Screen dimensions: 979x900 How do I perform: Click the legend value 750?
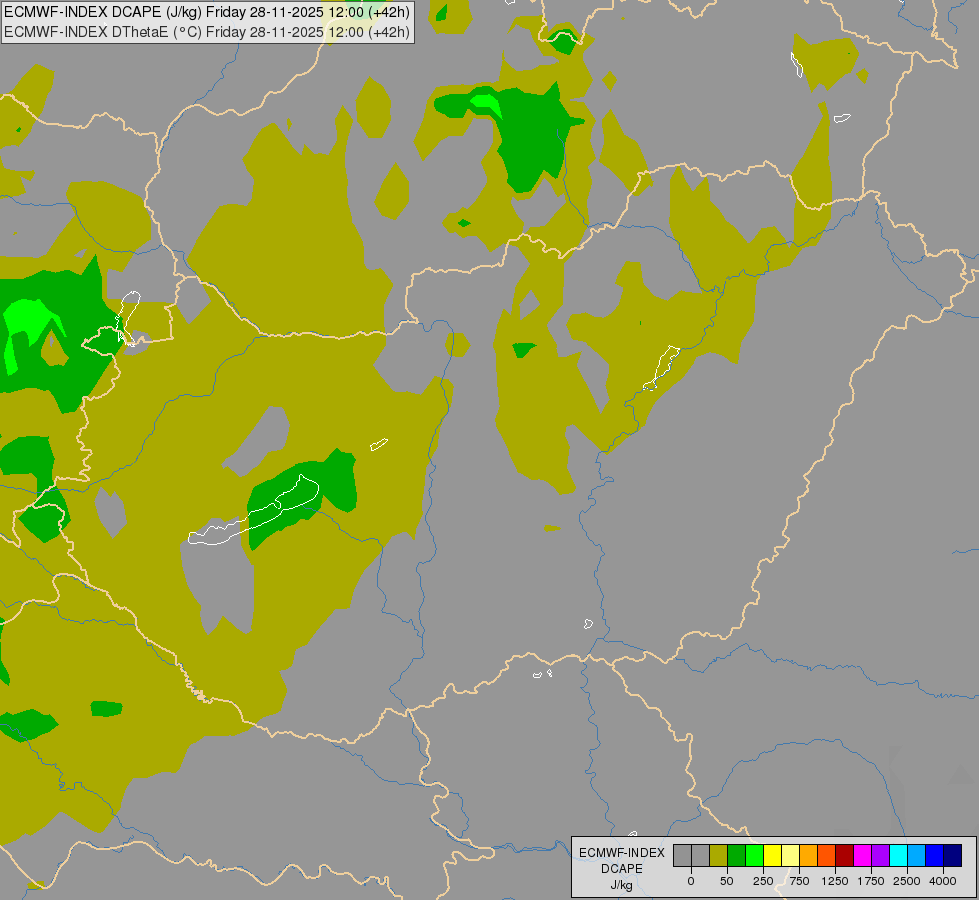click(799, 881)
